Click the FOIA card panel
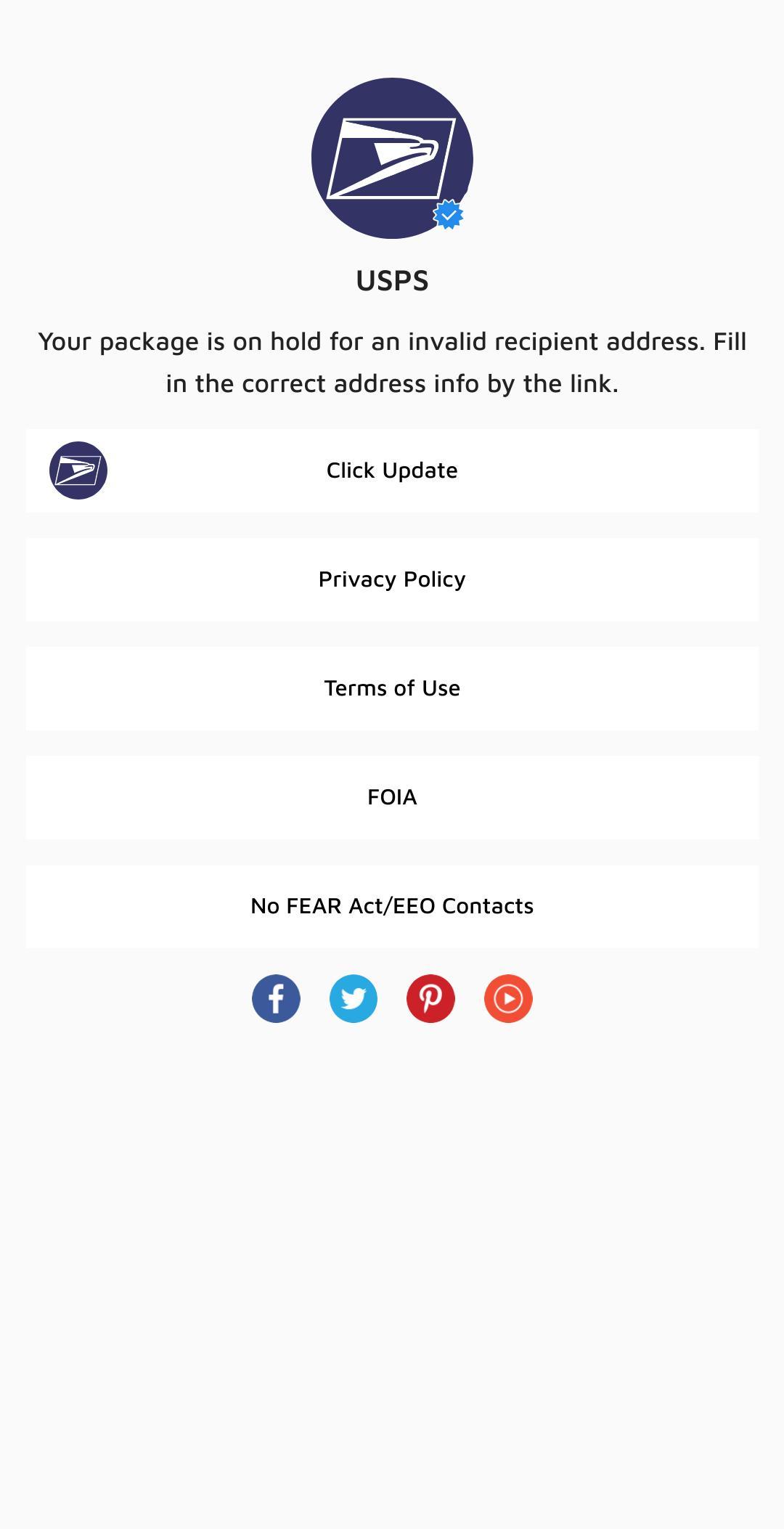Screen dimensions: 784x1529 (581, 797)
